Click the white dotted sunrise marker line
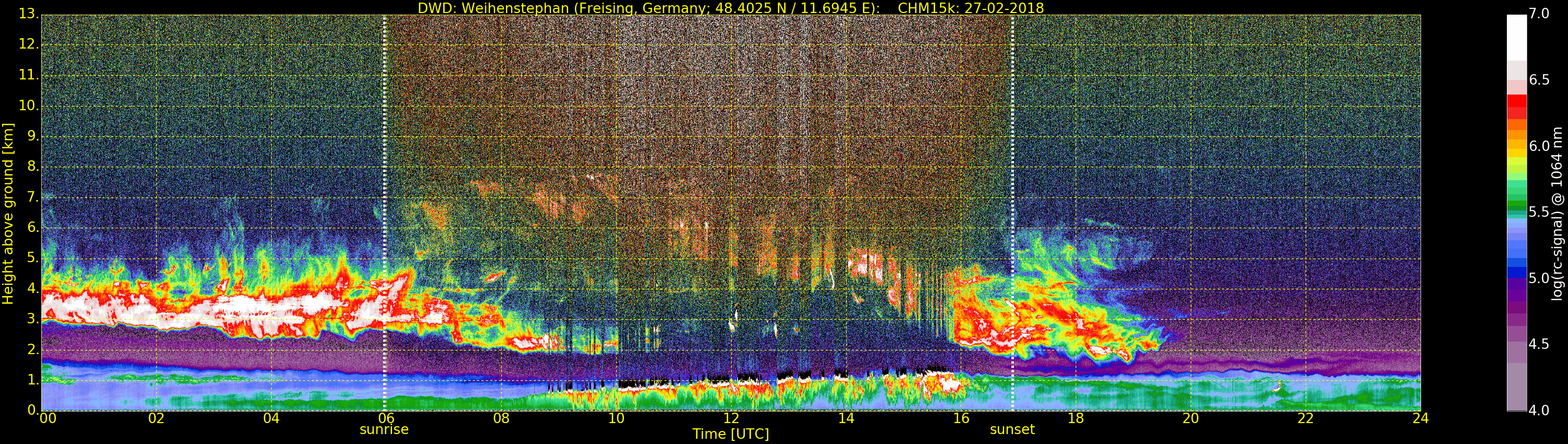Screen dimensions: 1568x444 (x=385, y=213)
